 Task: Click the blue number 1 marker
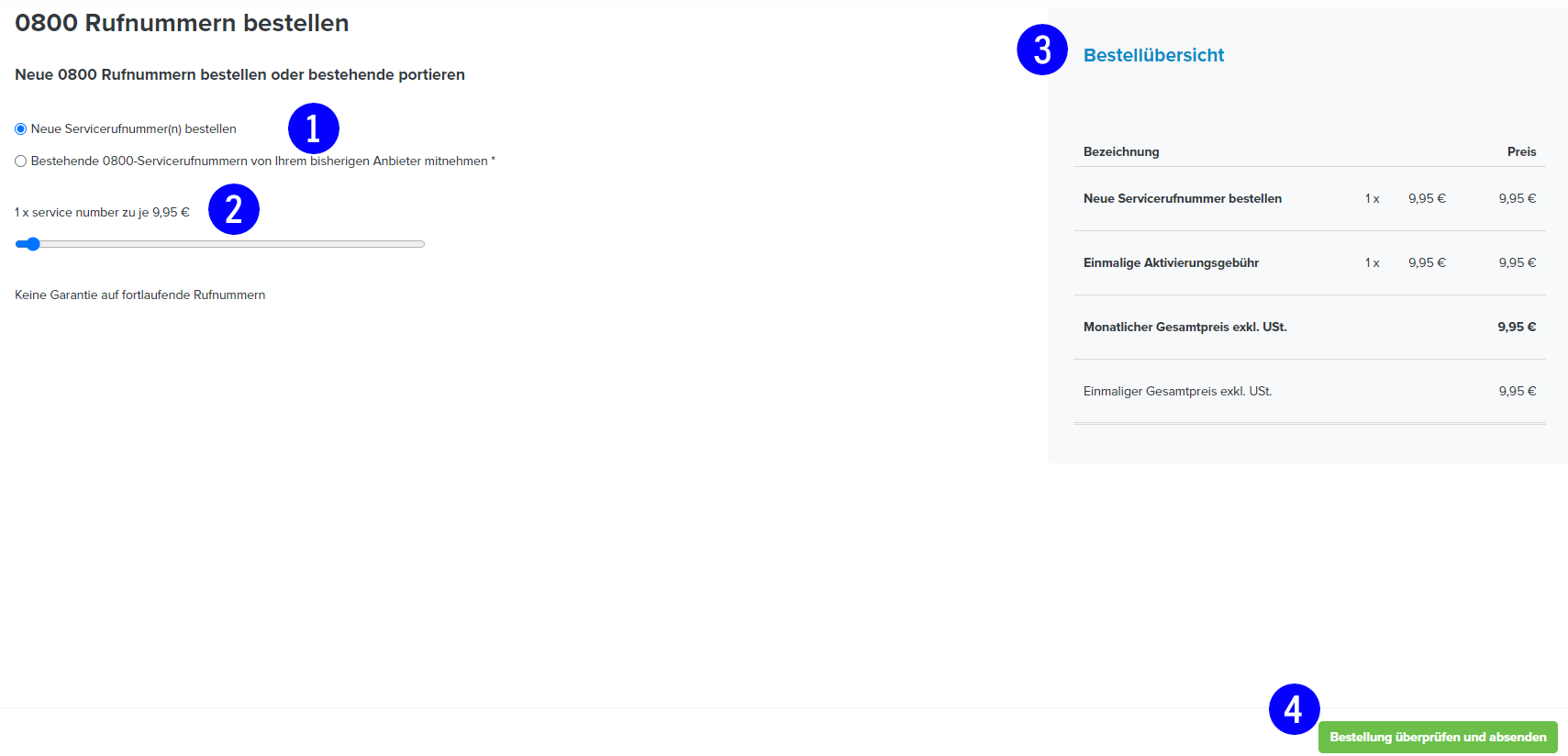314,128
